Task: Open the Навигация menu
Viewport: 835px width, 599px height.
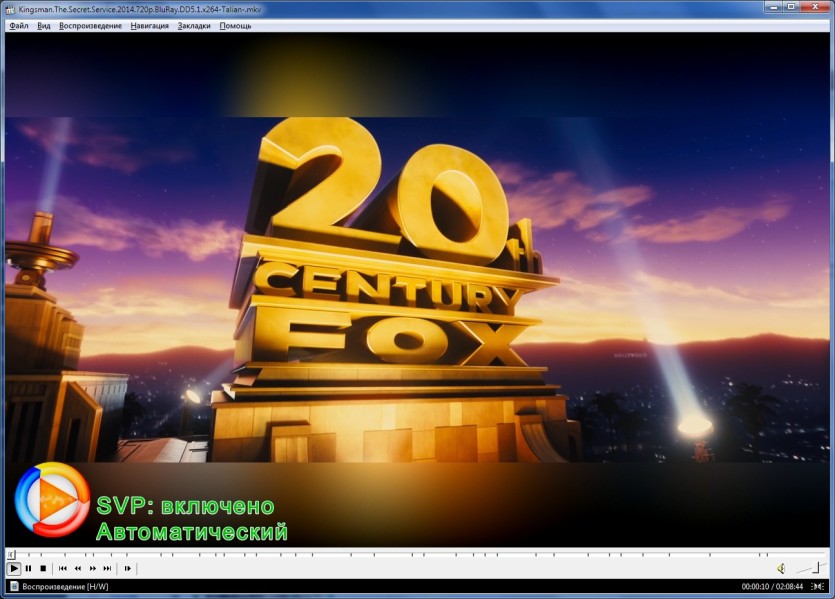Action: [x=150, y=26]
